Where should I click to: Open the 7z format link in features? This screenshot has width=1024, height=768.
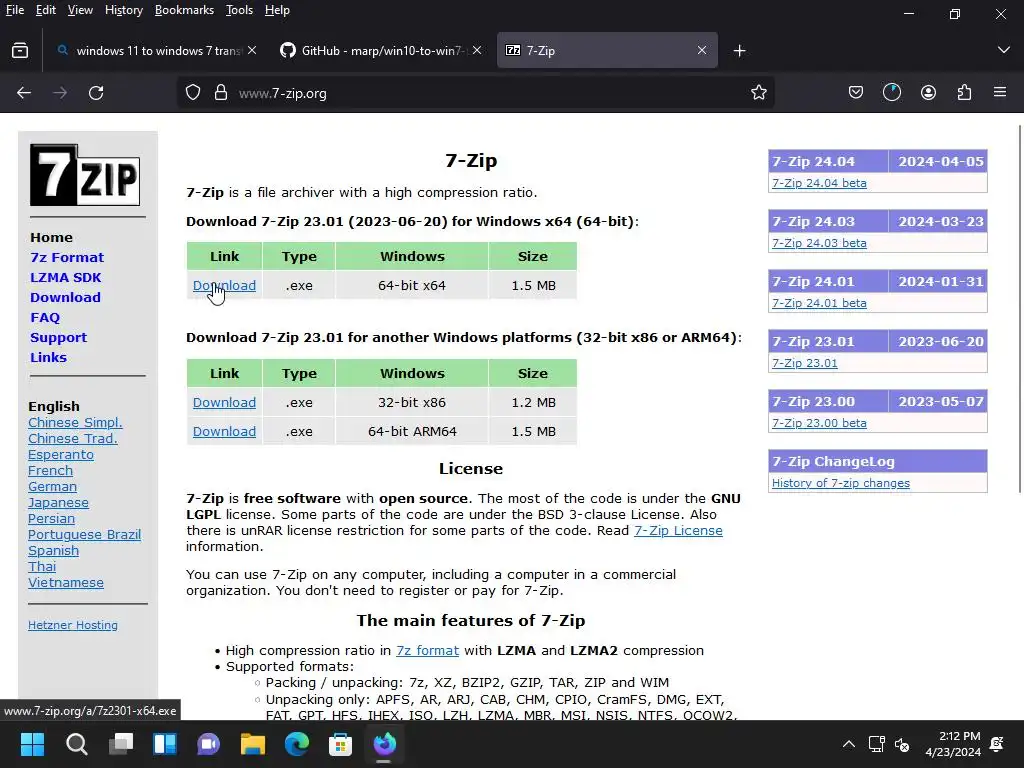tap(427, 650)
